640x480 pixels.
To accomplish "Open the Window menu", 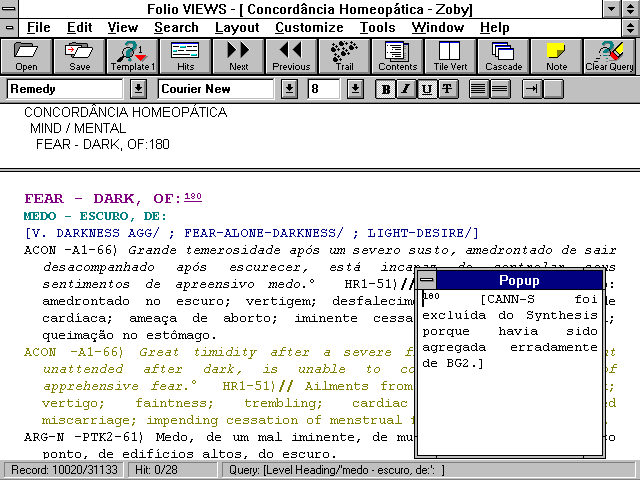I will point(438,28).
